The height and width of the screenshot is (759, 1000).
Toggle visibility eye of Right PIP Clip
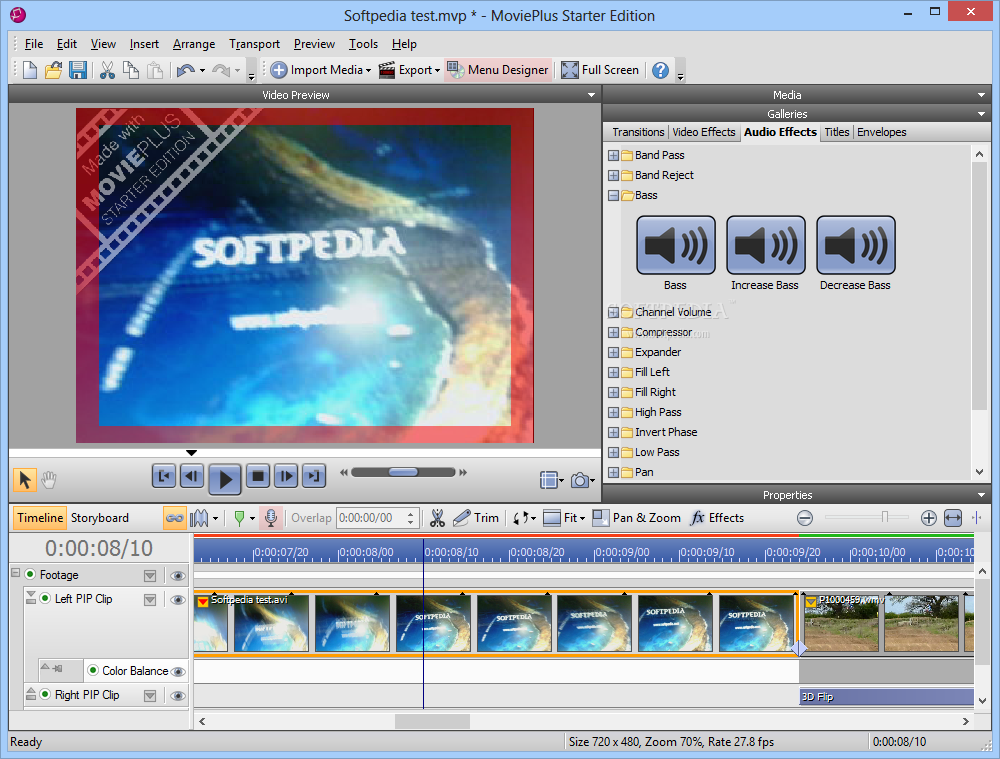pyautogui.click(x=178, y=696)
